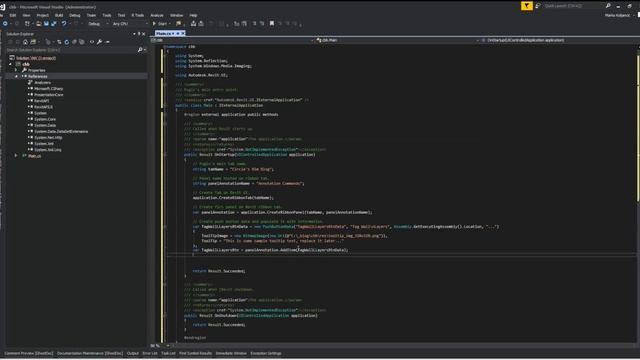
Task: Open the Build menu
Action: (59, 15)
